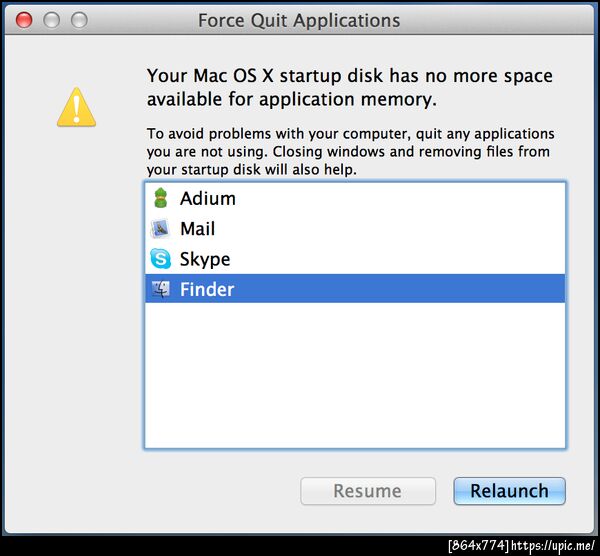Image resolution: width=600 pixels, height=556 pixels.
Task: Click the Finder face icon
Action: (x=161, y=290)
